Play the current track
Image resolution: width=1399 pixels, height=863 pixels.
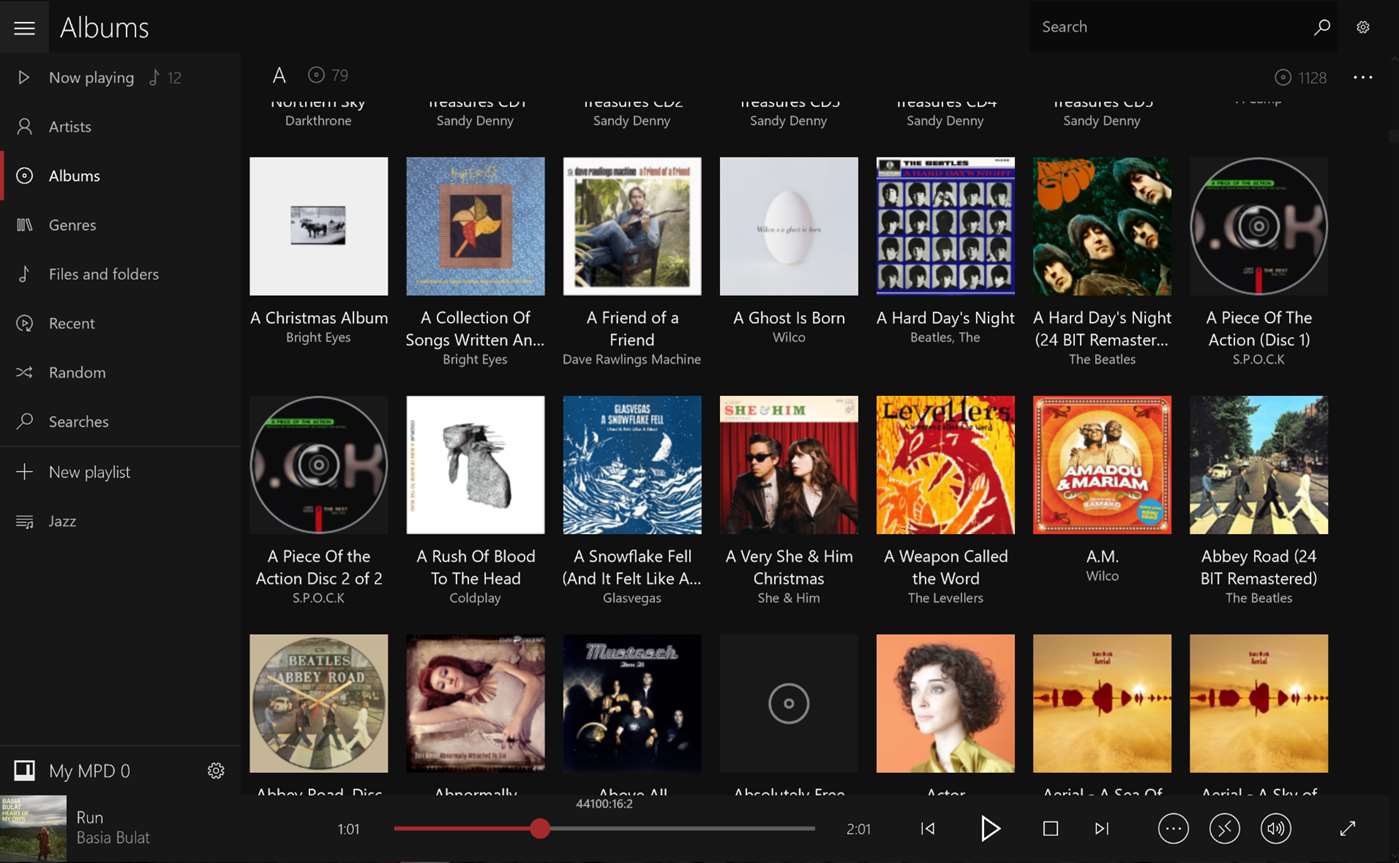click(x=990, y=828)
